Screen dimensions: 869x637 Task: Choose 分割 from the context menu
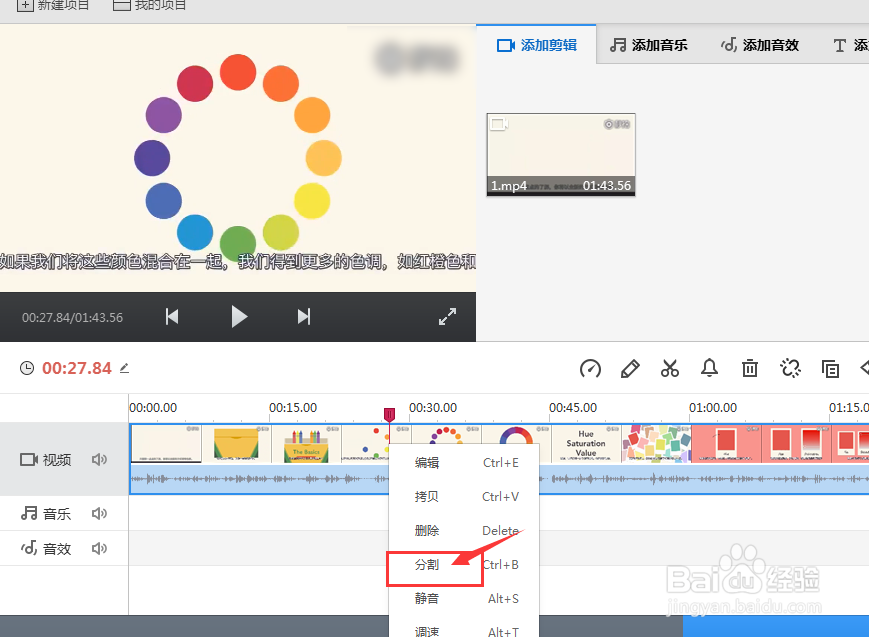pyautogui.click(x=427, y=564)
